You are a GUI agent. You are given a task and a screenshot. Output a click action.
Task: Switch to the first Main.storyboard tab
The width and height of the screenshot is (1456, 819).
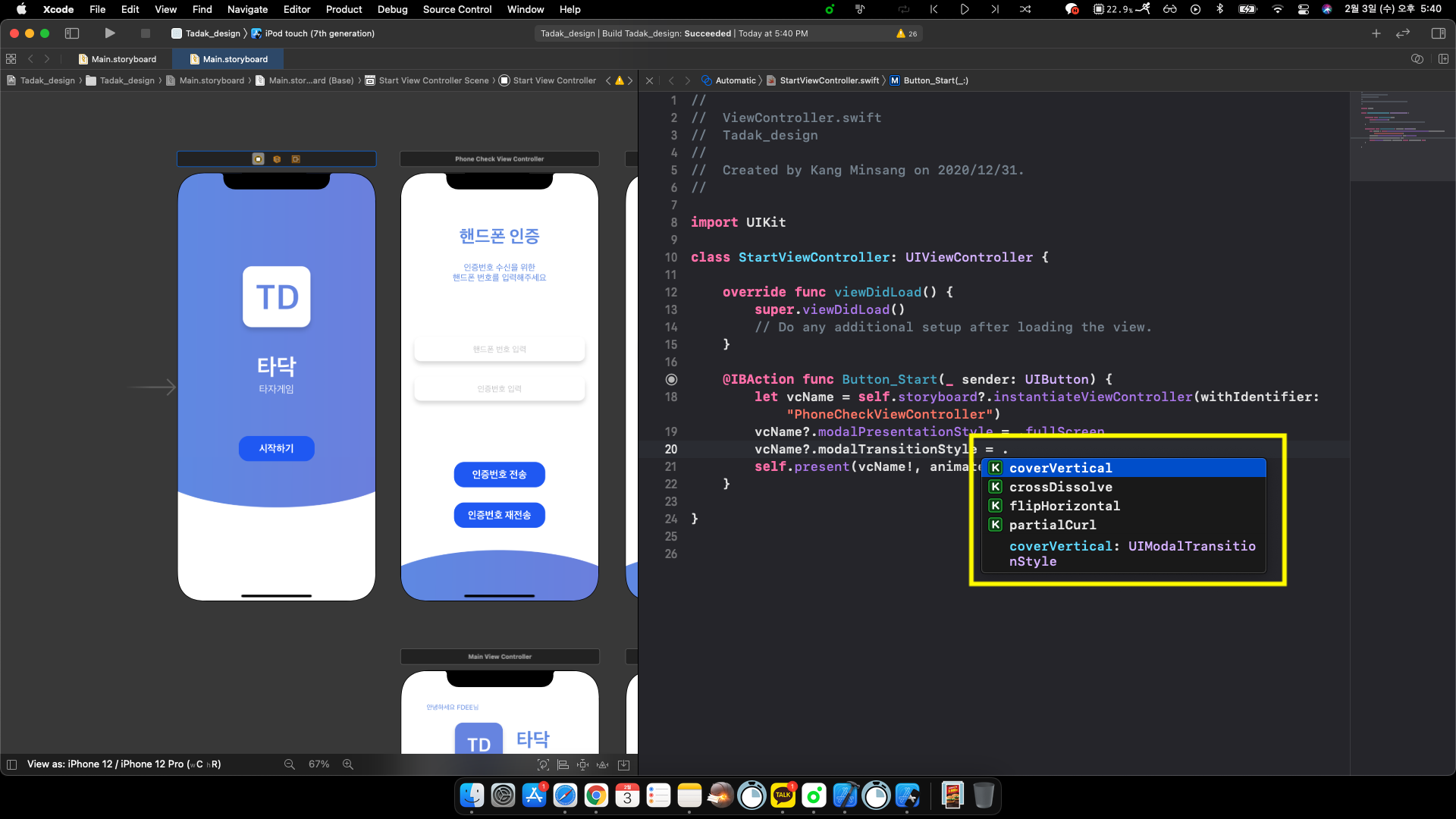[124, 59]
